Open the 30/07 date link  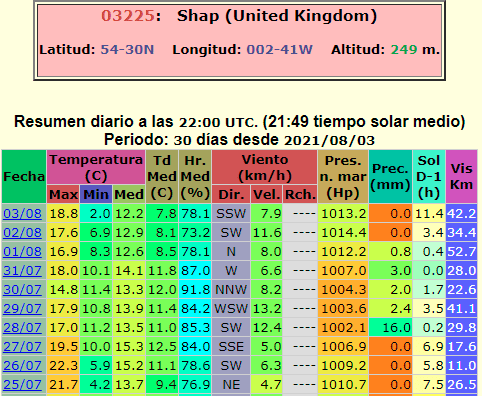22,290
